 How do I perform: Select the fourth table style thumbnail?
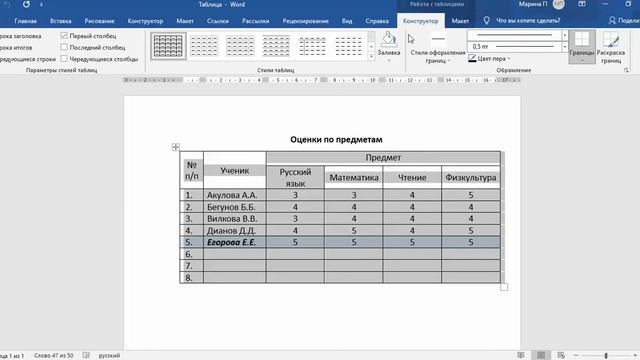(x=276, y=46)
